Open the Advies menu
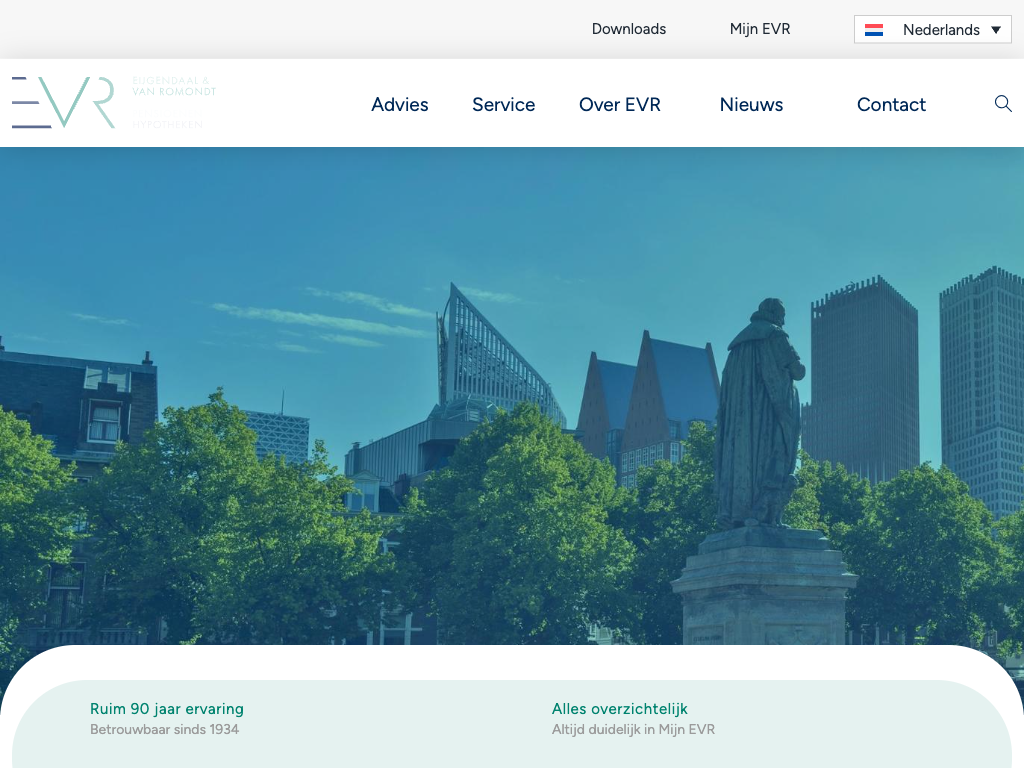1024x768 pixels. tap(400, 105)
